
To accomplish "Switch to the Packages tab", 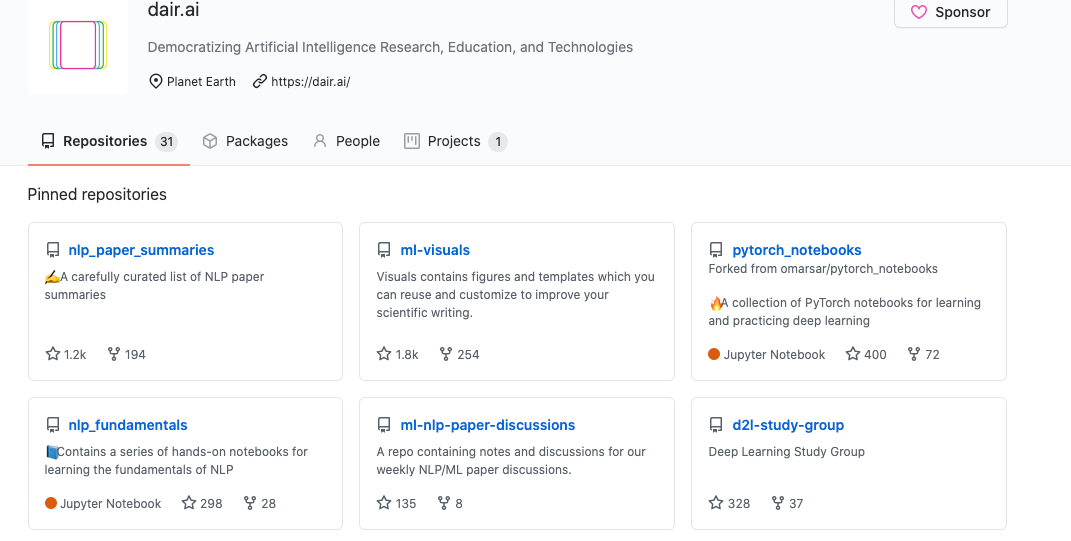I will tap(245, 141).
